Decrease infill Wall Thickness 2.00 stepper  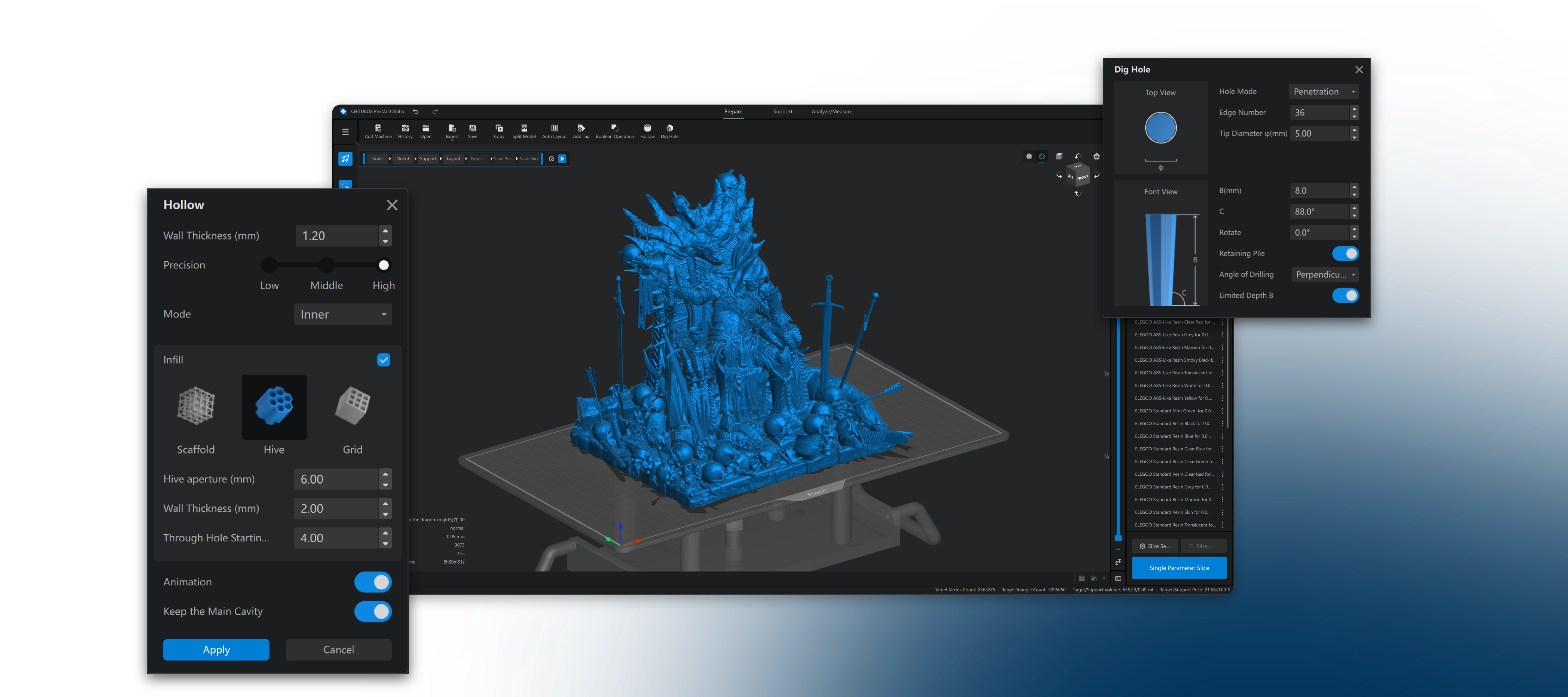coord(385,514)
